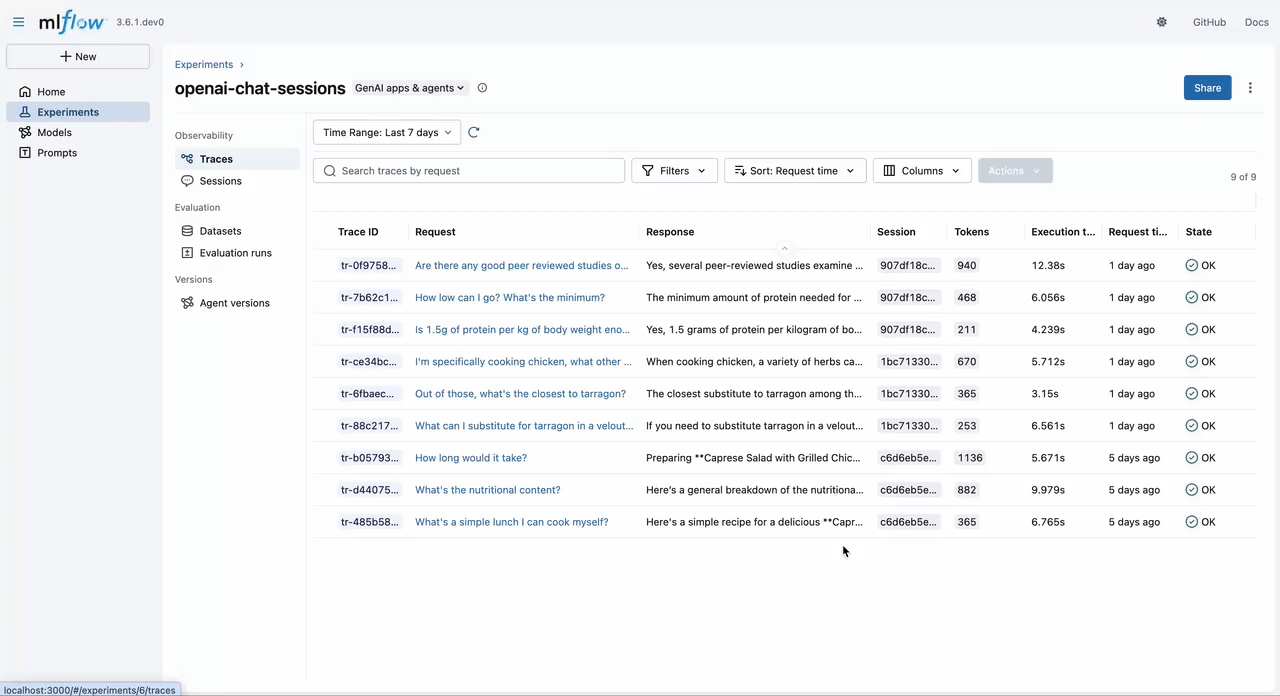The height and width of the screenshot is (696, 1280).
Task: Open Agent versions section
Action: tap(234, 303)
